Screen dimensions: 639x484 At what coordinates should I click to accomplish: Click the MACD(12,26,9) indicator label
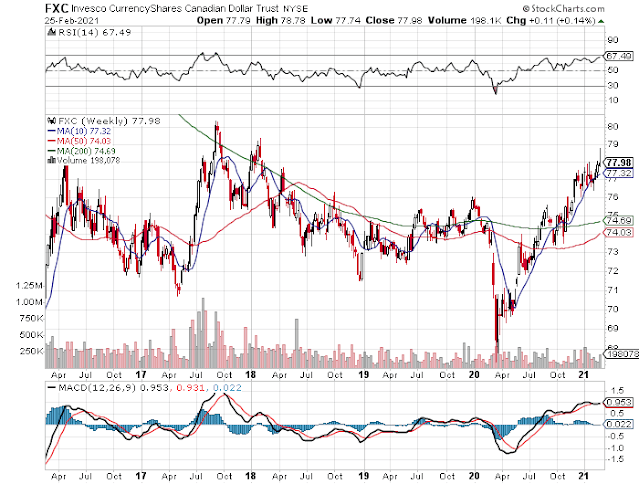pos(97,387)
